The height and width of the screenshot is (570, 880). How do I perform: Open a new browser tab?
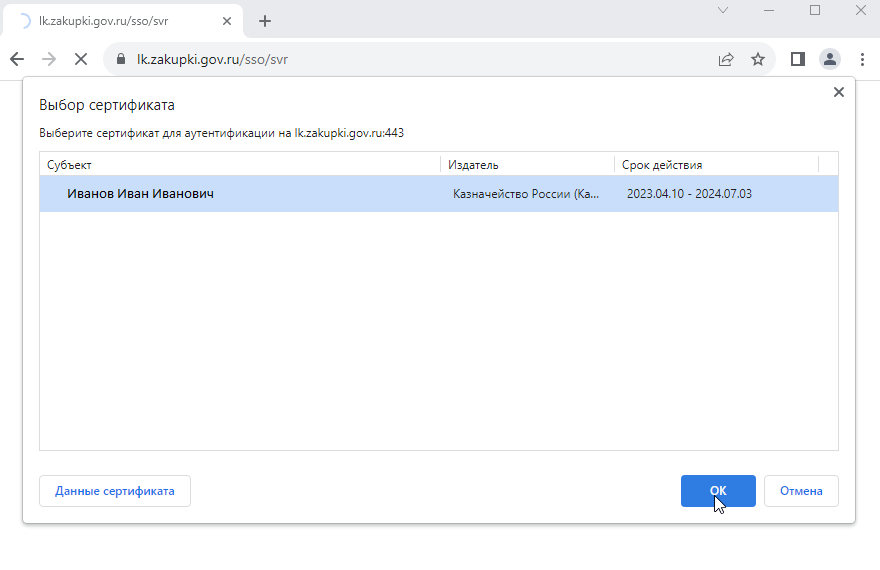tap(265, 21)
